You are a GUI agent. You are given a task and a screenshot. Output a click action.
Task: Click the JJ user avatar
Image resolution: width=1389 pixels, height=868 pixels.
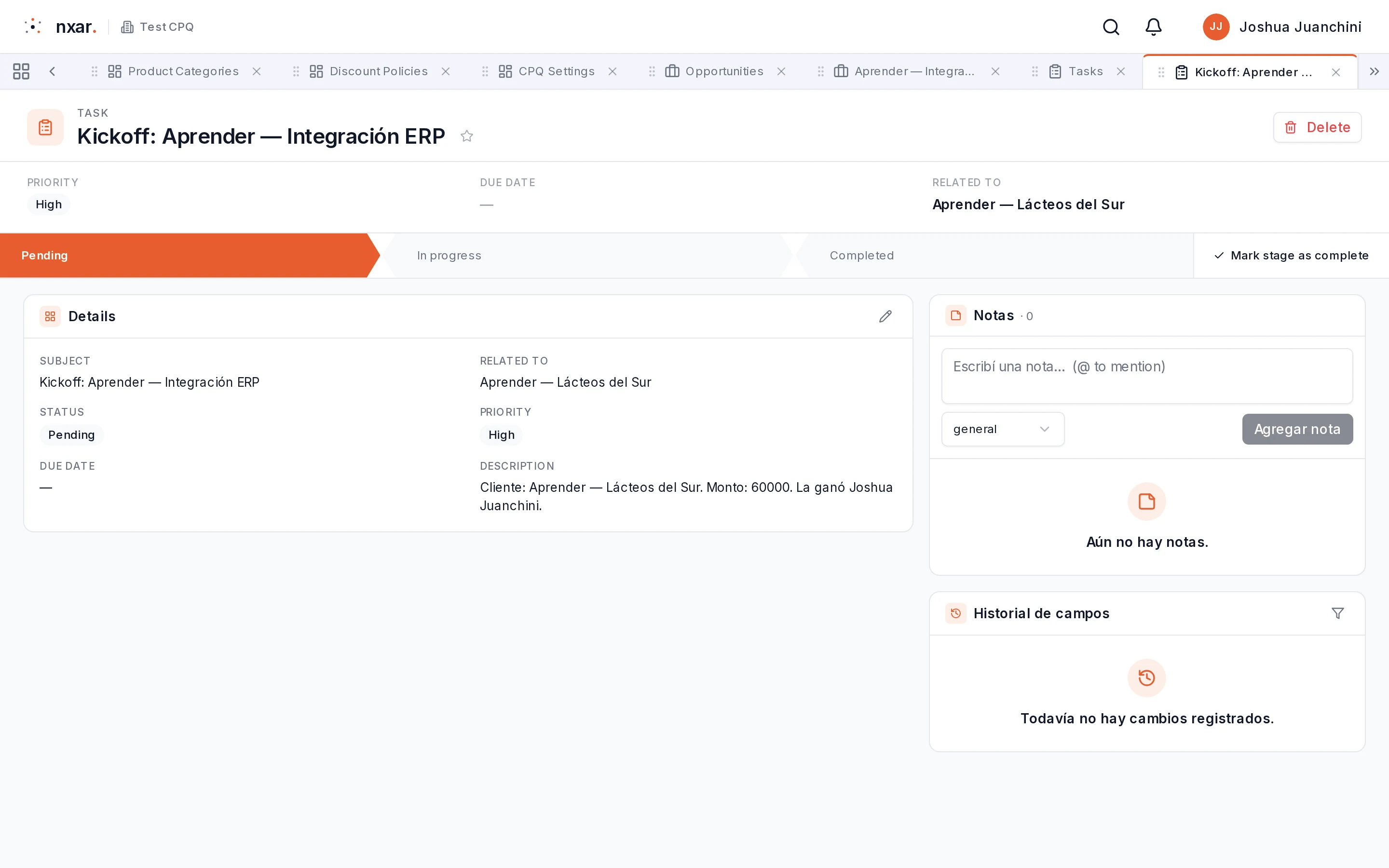1216,27
